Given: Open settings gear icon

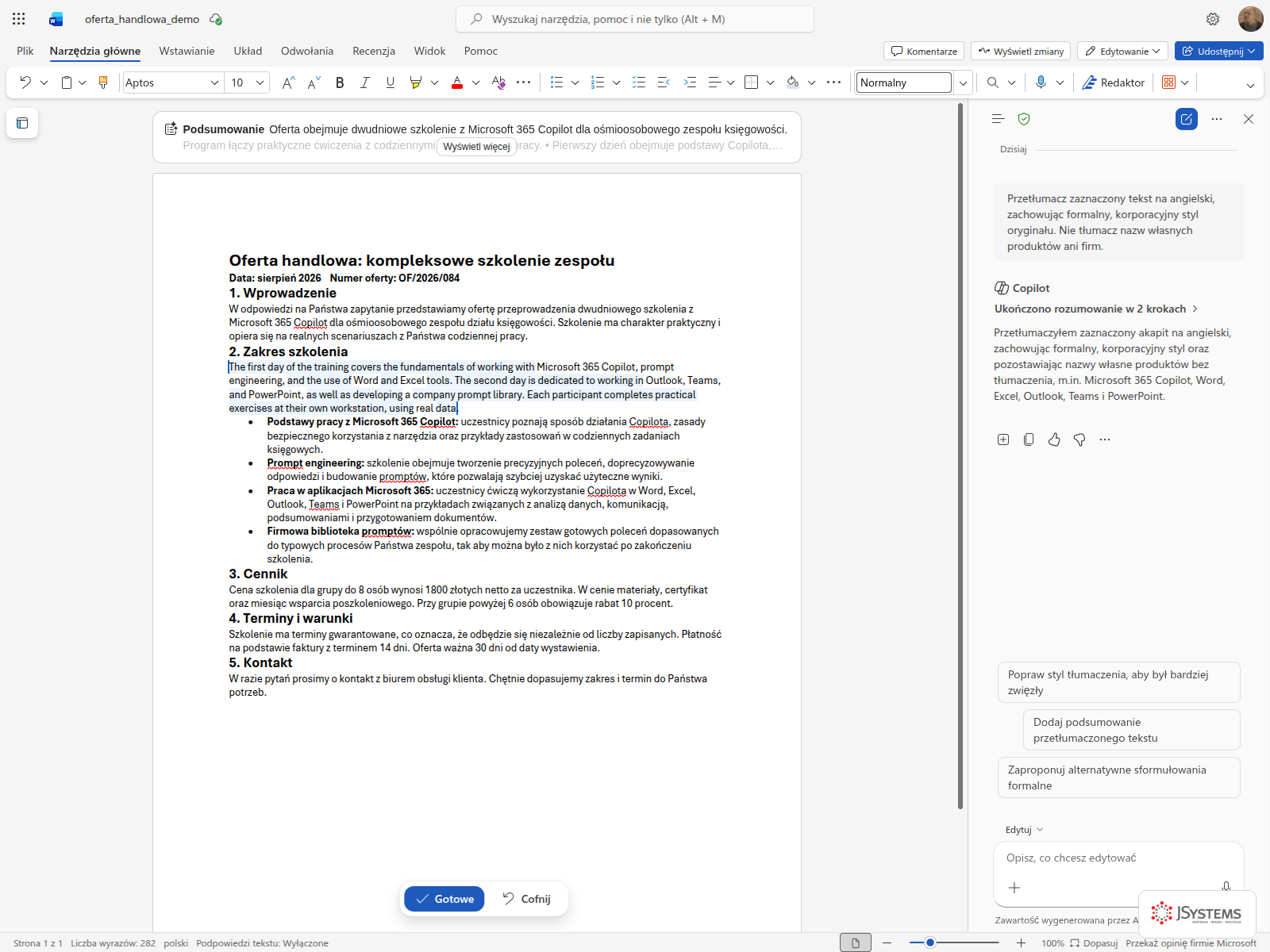Looking at the screenshot, I should [1213, 19].
